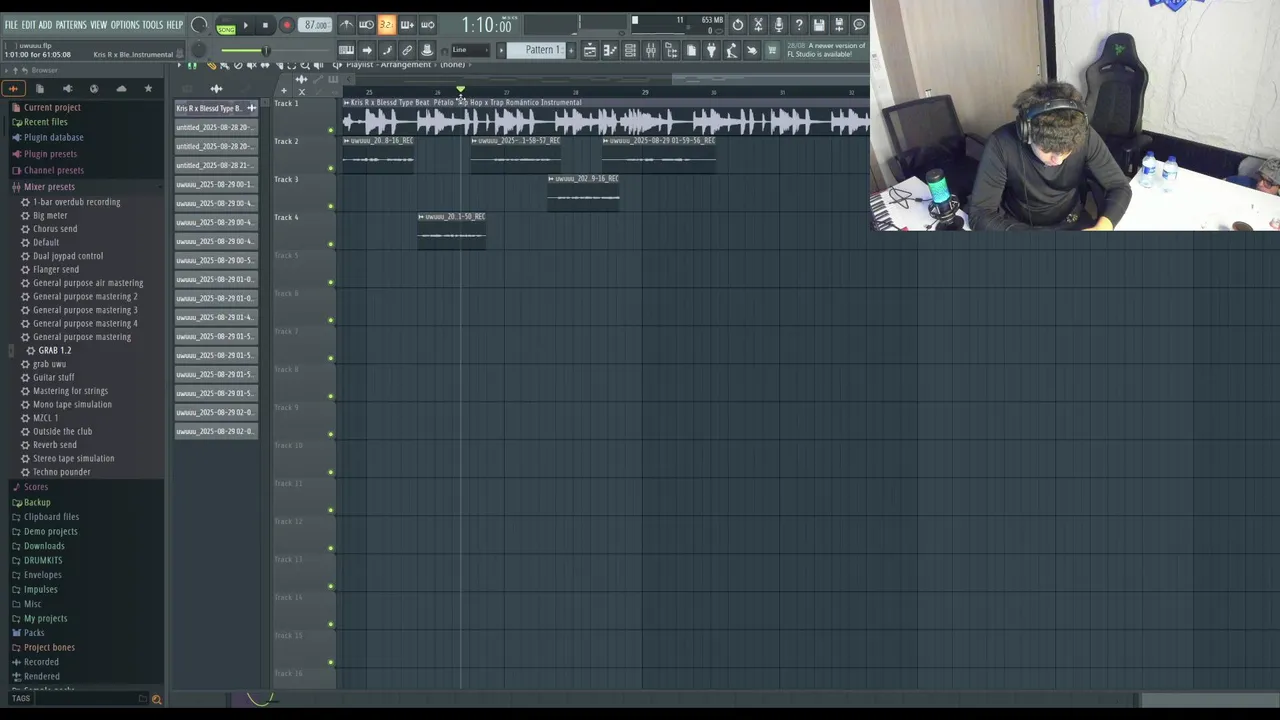1280x720 pixels.
Task: Toggle the blend/overdub recording icon
Action: [407, 25]
